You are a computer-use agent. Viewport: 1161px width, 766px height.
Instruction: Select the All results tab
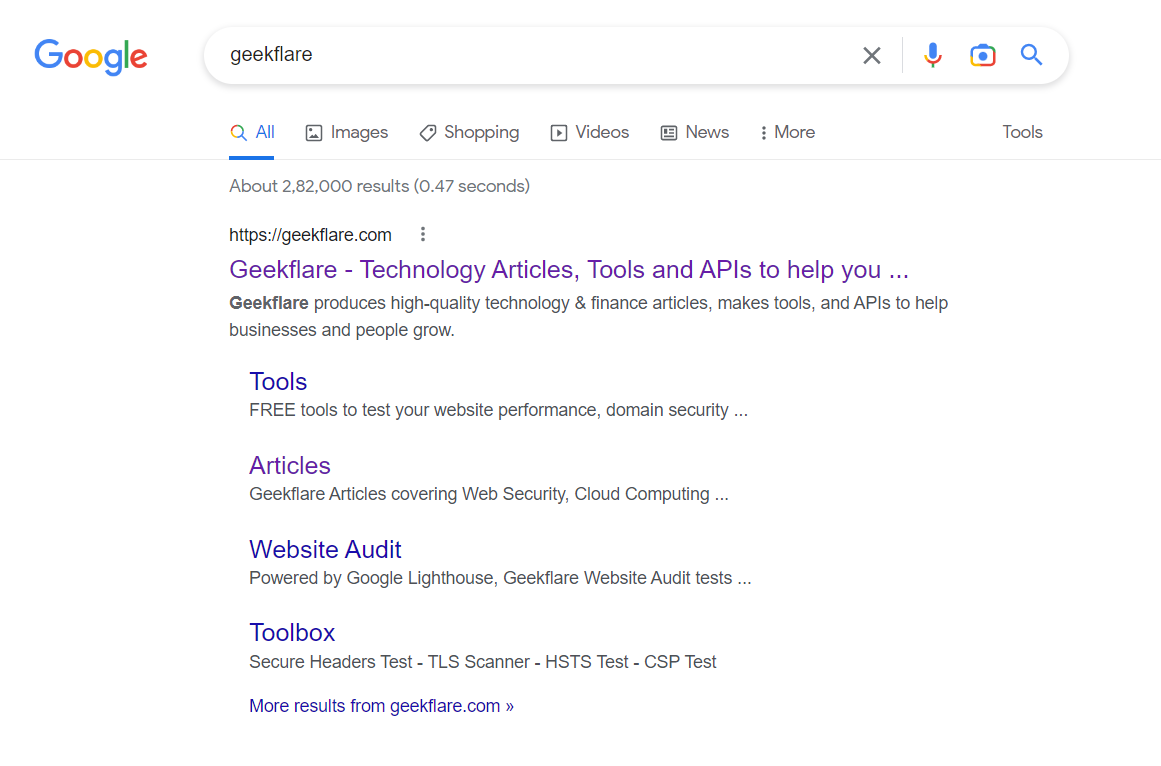click(x=252, y=132)
